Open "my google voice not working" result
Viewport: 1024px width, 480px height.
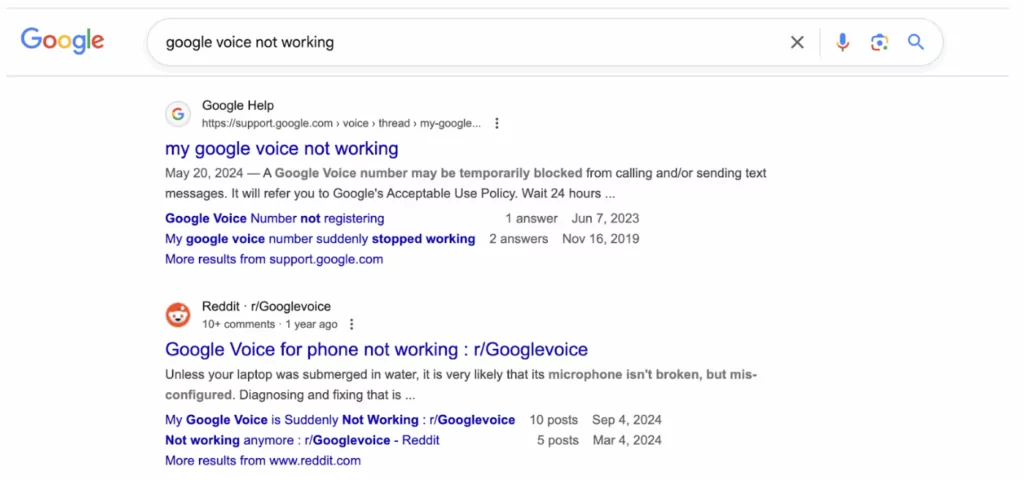pos(282,149)
